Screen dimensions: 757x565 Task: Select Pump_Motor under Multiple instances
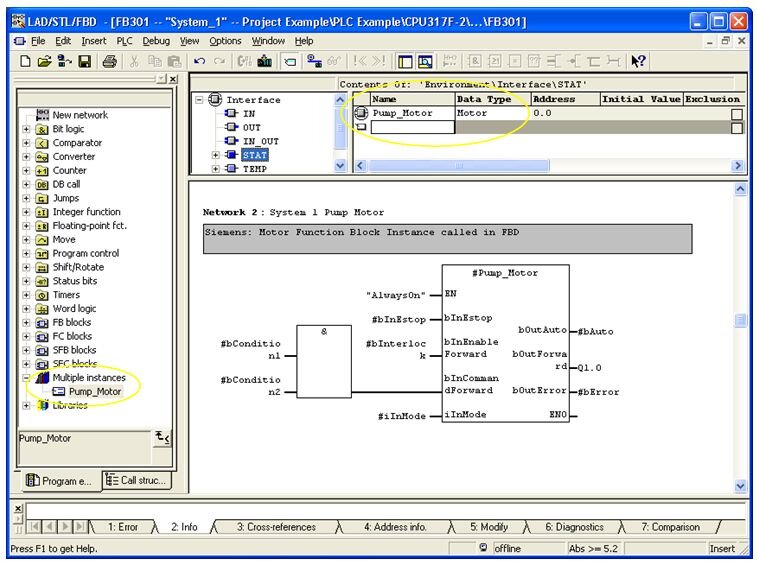click(x=94, y=391)
